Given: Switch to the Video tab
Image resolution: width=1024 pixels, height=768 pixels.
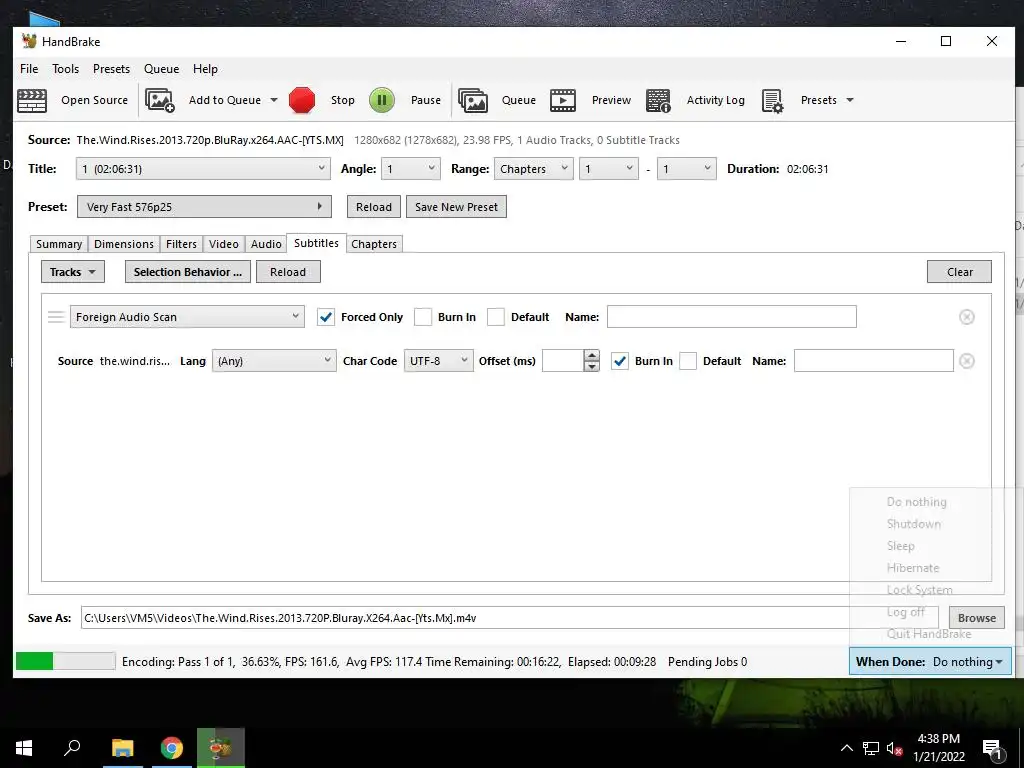Looking at the screenshot, I should (223, 244).
